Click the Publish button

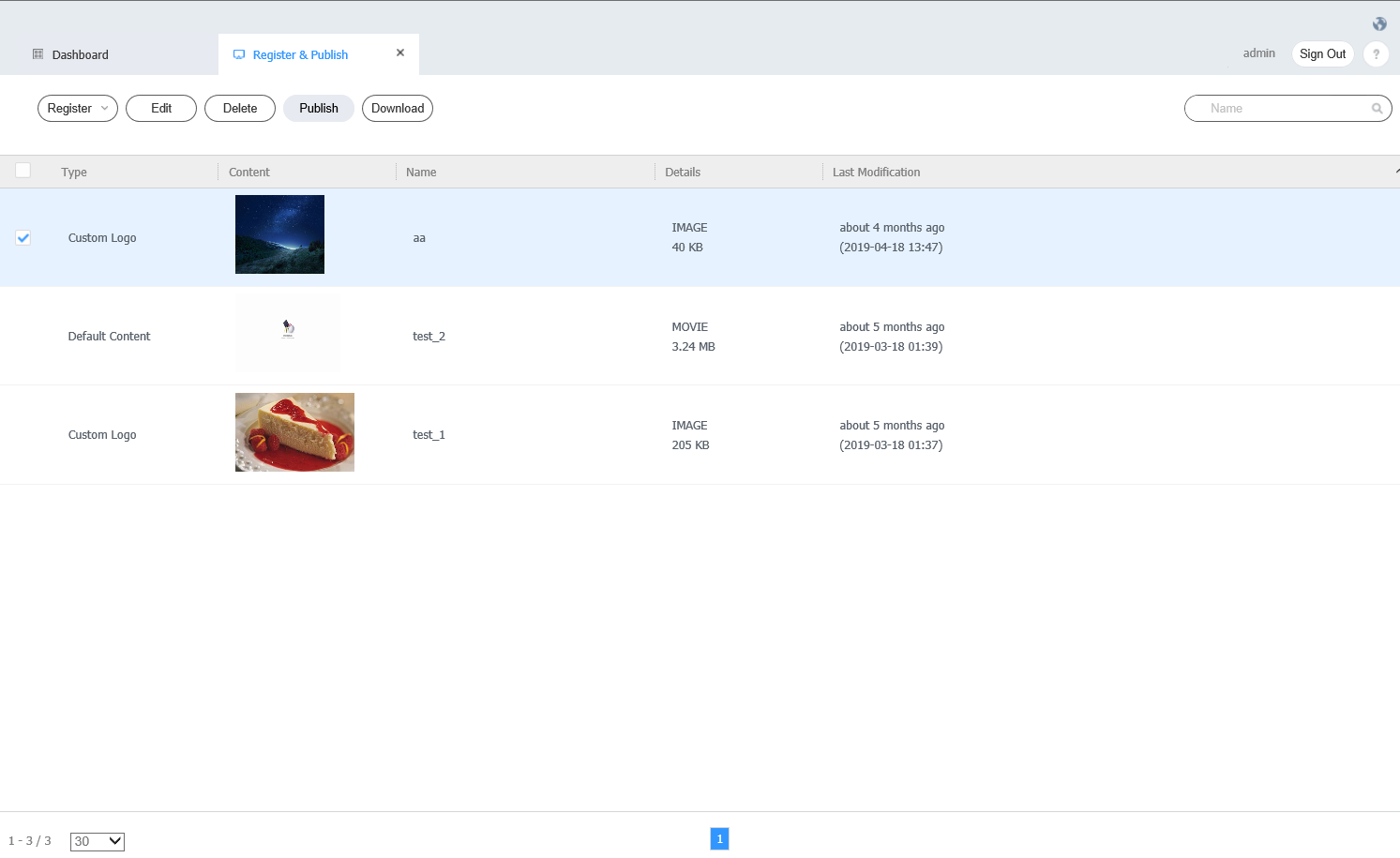click(x=318, y=109)
